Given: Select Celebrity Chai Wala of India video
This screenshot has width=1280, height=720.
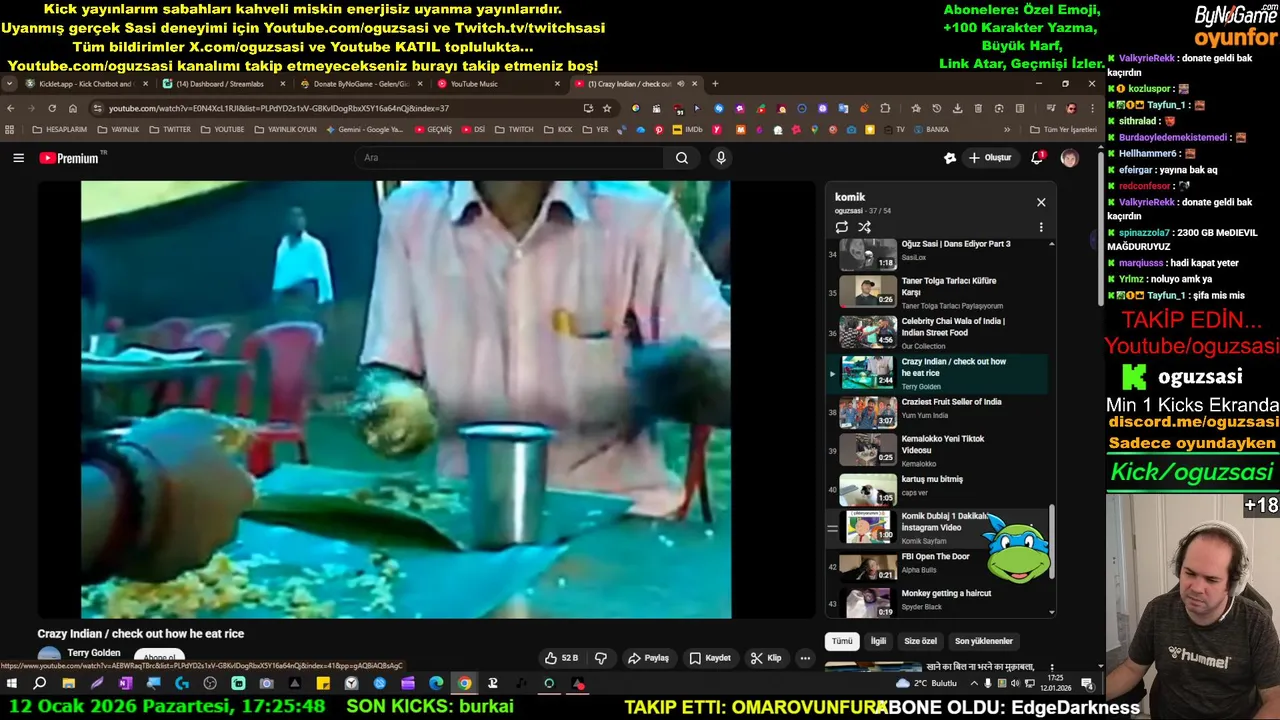Looking at the screenshot, I should [x=935, y=333].
